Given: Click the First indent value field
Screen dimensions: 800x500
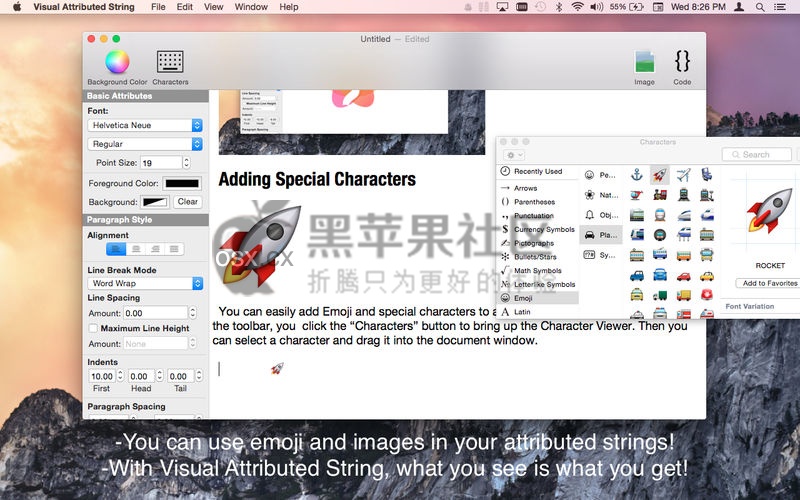Looking at the screenshot, I should click(x=102, y=376).
